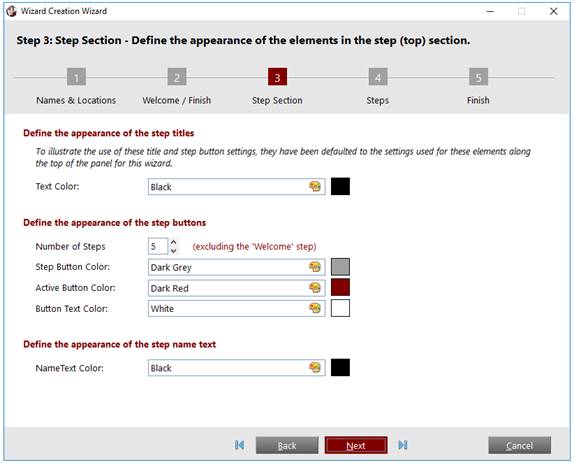
Task: Click the dark red Active Button swatch
Action: [x=340, y=287]
